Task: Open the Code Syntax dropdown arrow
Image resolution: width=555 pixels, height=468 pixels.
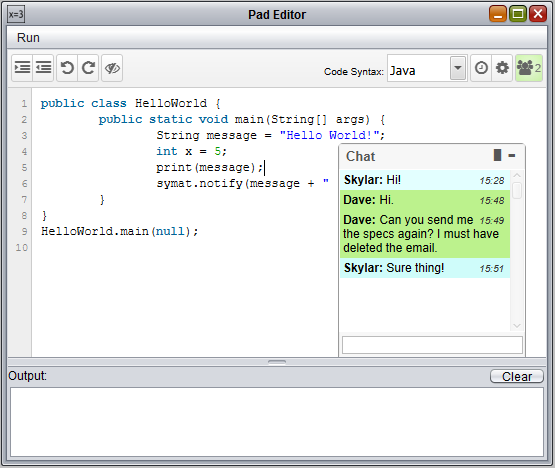Action: [458, 68]
